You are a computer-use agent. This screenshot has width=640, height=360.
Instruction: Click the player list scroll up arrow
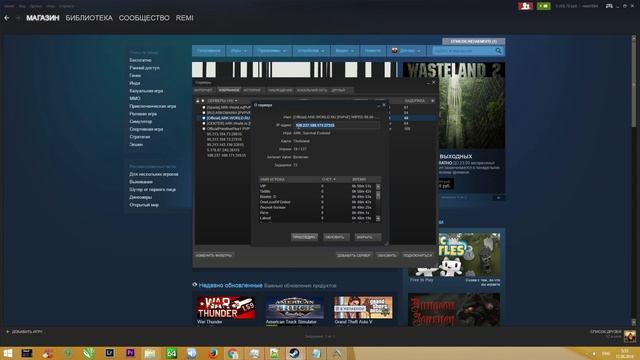click(378, 187)
